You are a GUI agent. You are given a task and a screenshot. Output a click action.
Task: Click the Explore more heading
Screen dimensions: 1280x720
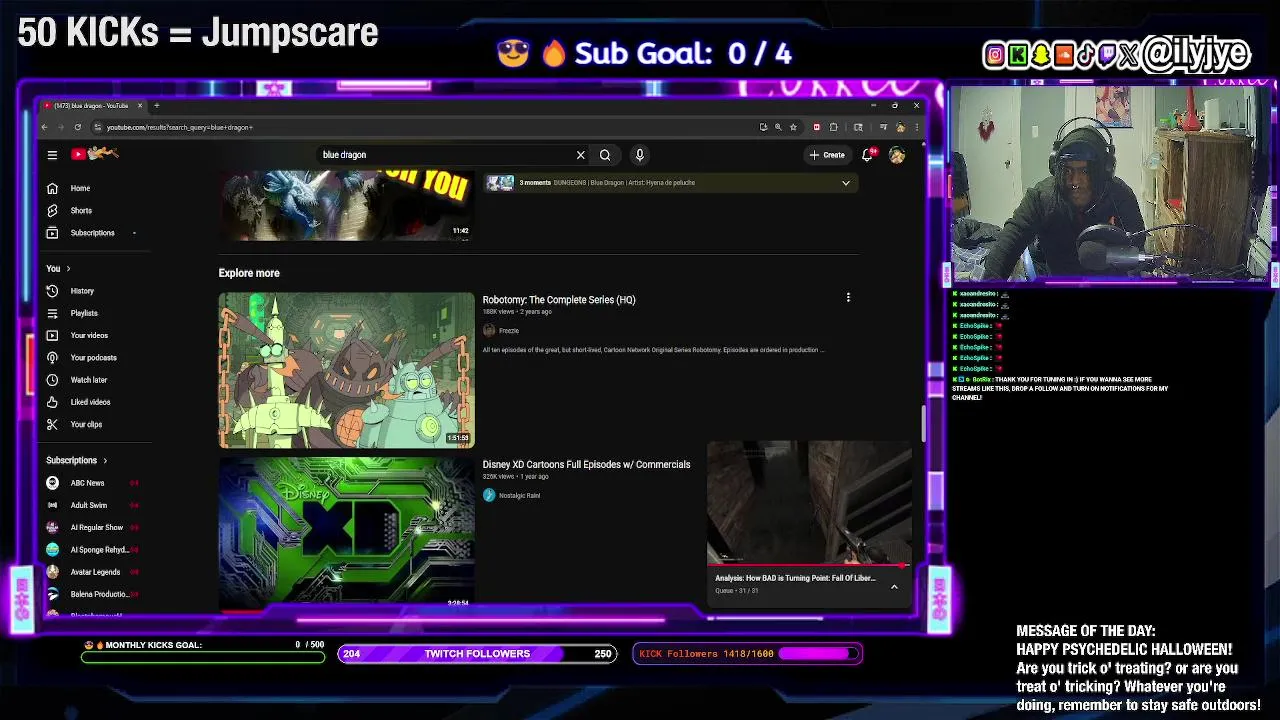pyautogui.click(x=249, y=273)
